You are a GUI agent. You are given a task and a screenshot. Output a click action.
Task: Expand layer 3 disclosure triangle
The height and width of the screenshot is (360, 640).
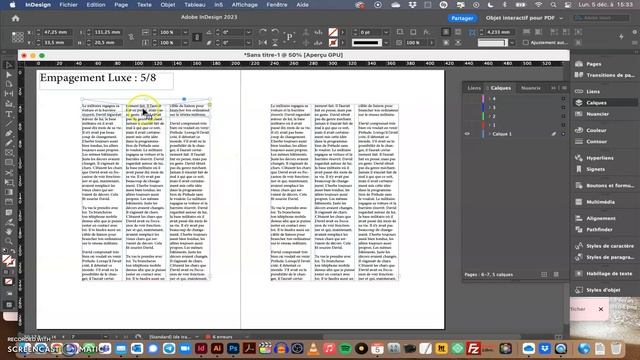pyautogui.click(x=489, y=107)
